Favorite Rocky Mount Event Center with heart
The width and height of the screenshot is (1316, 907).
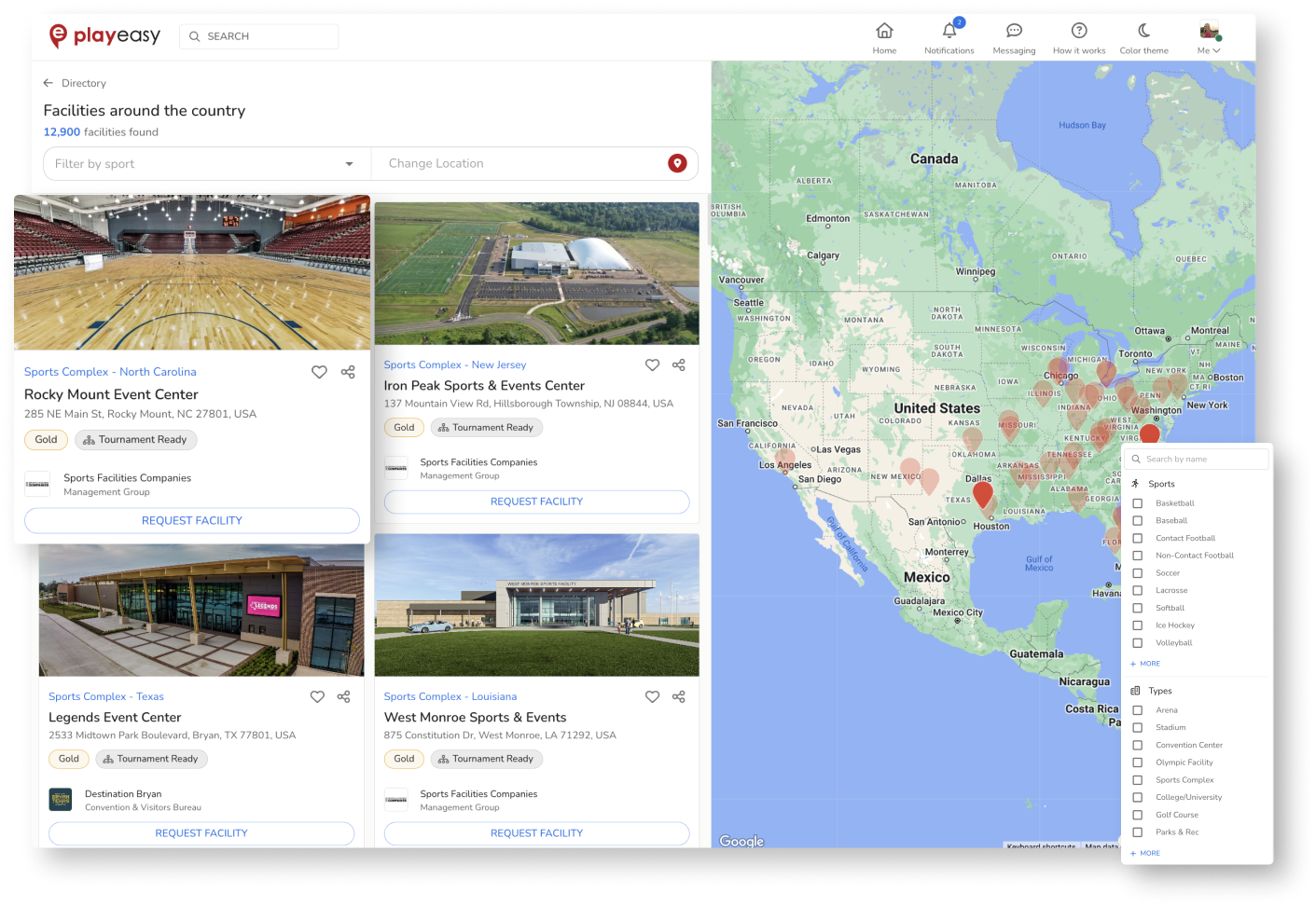tap(319, 372)
